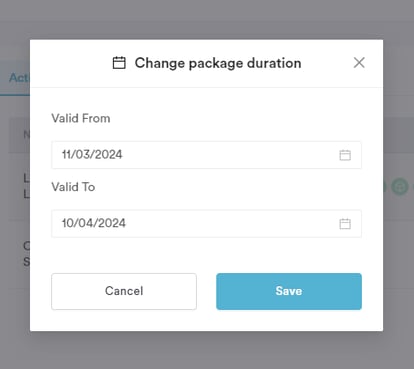Click the background table header behind the dialog
414x369 pixels.
(x=19, y=135)
